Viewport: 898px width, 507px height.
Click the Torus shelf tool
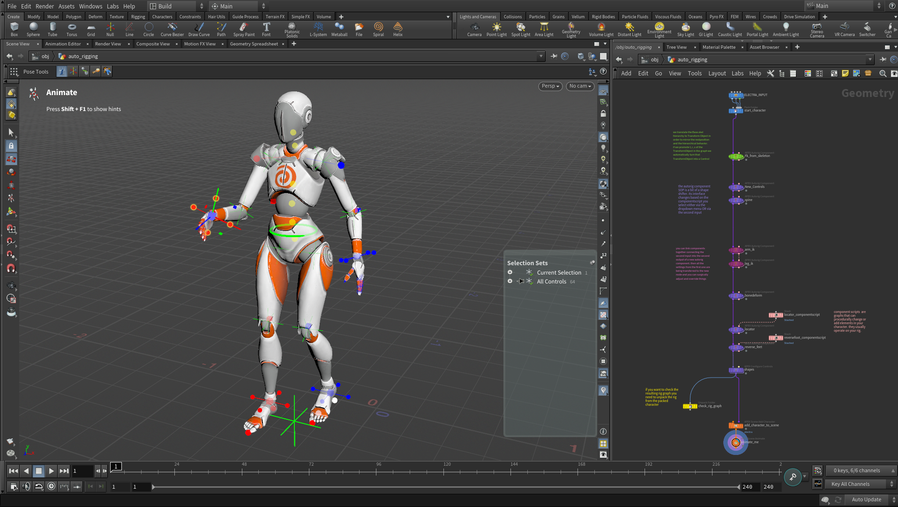(71, 29)
